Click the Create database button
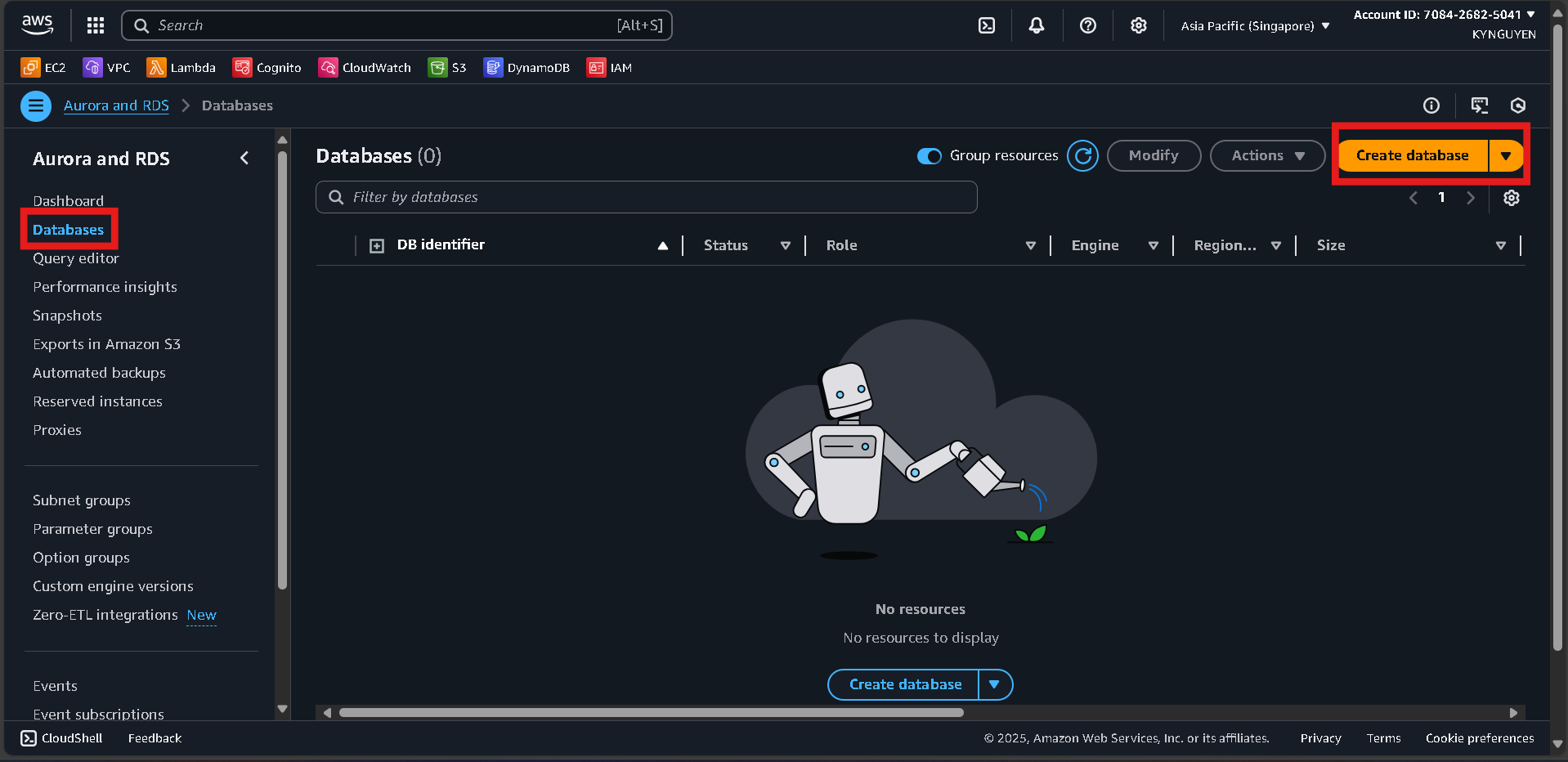 pos(1410,155)
